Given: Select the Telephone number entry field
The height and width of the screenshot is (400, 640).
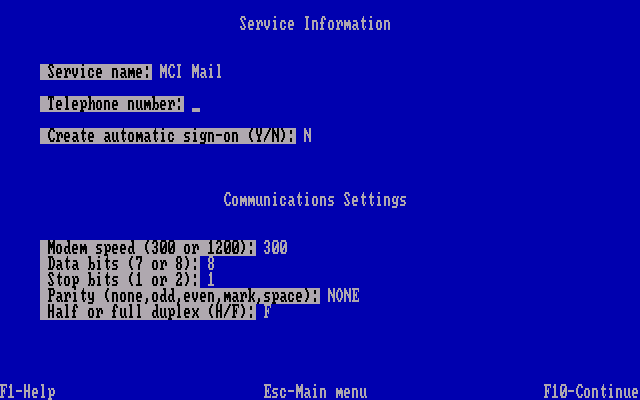Looking at the screenshot, I should 196,104.
